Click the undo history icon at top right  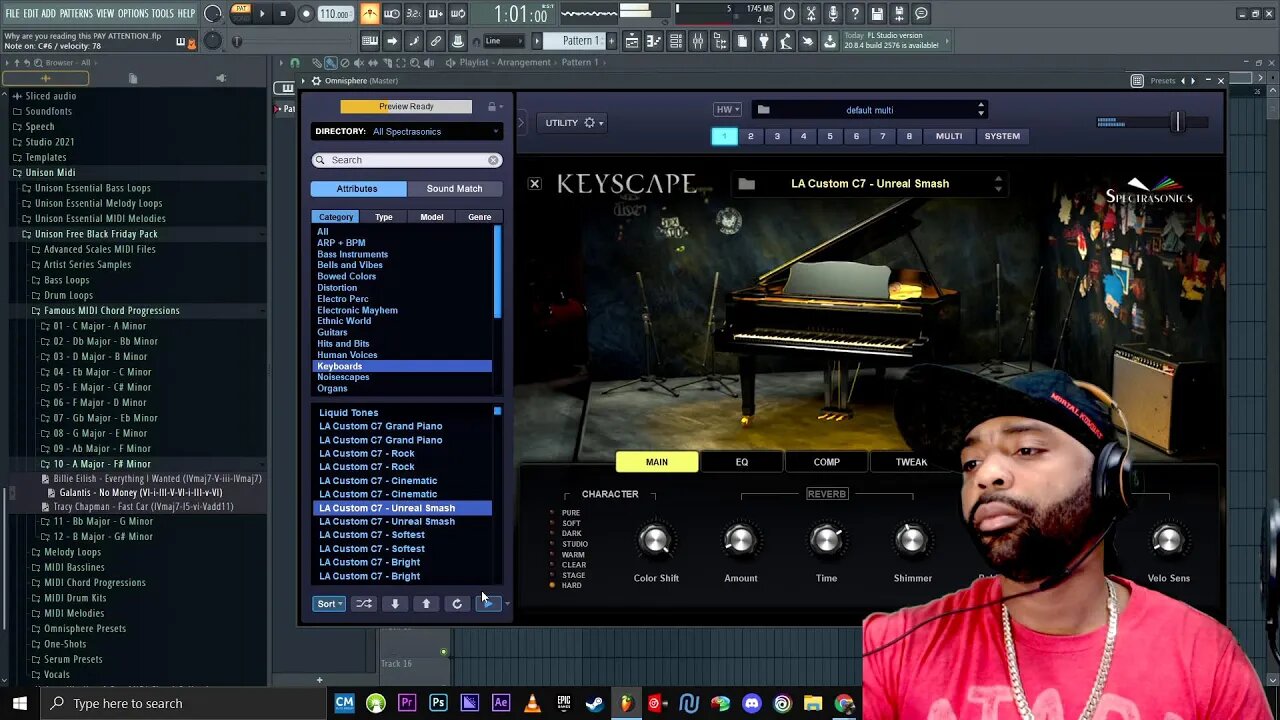(789, 14)
